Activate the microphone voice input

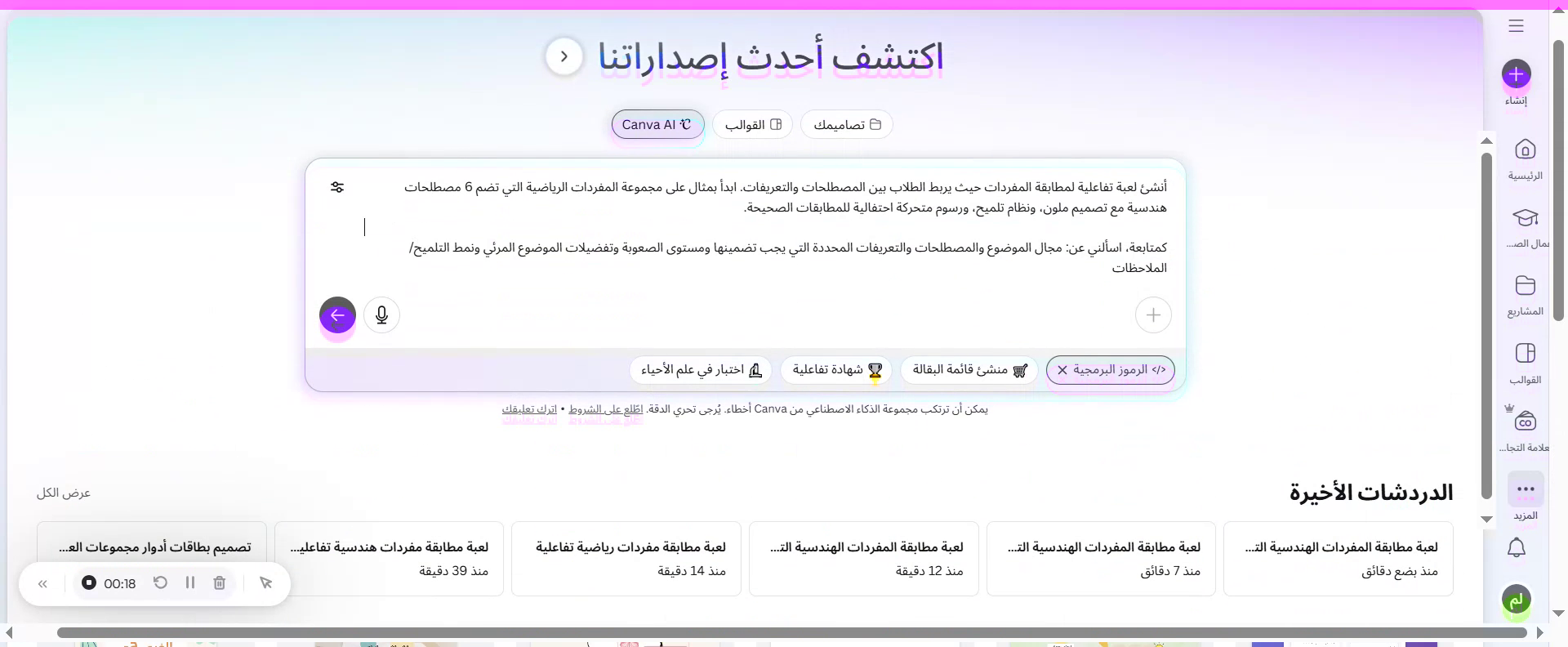point(381,315)
